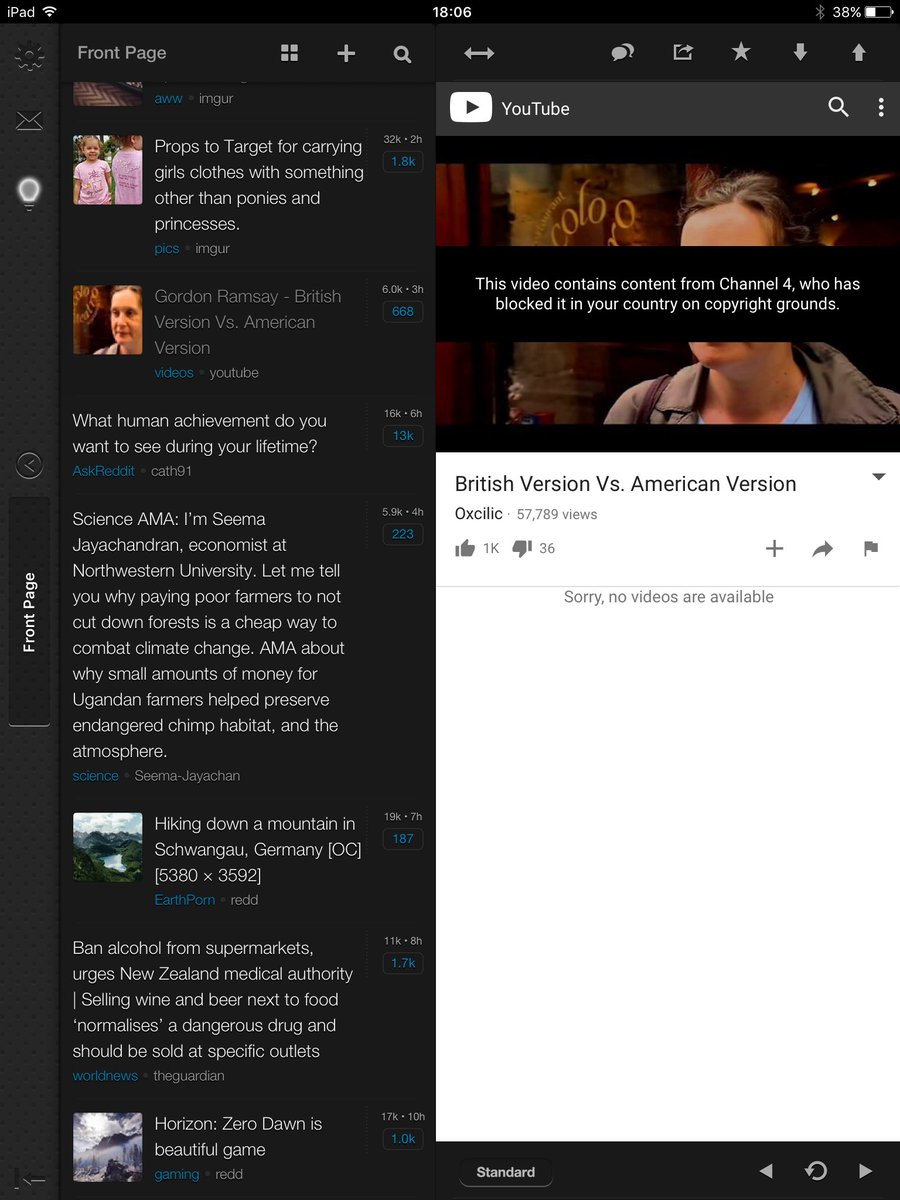
Task: Open Target girls clothes thumbnail
Action: pos(107,170)
